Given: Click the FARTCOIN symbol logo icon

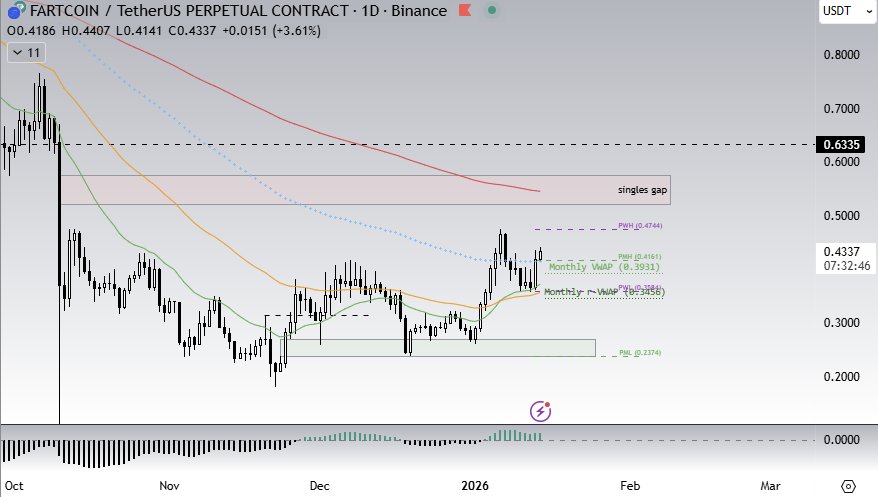Looking at the screenshot, I should point(15,10).
